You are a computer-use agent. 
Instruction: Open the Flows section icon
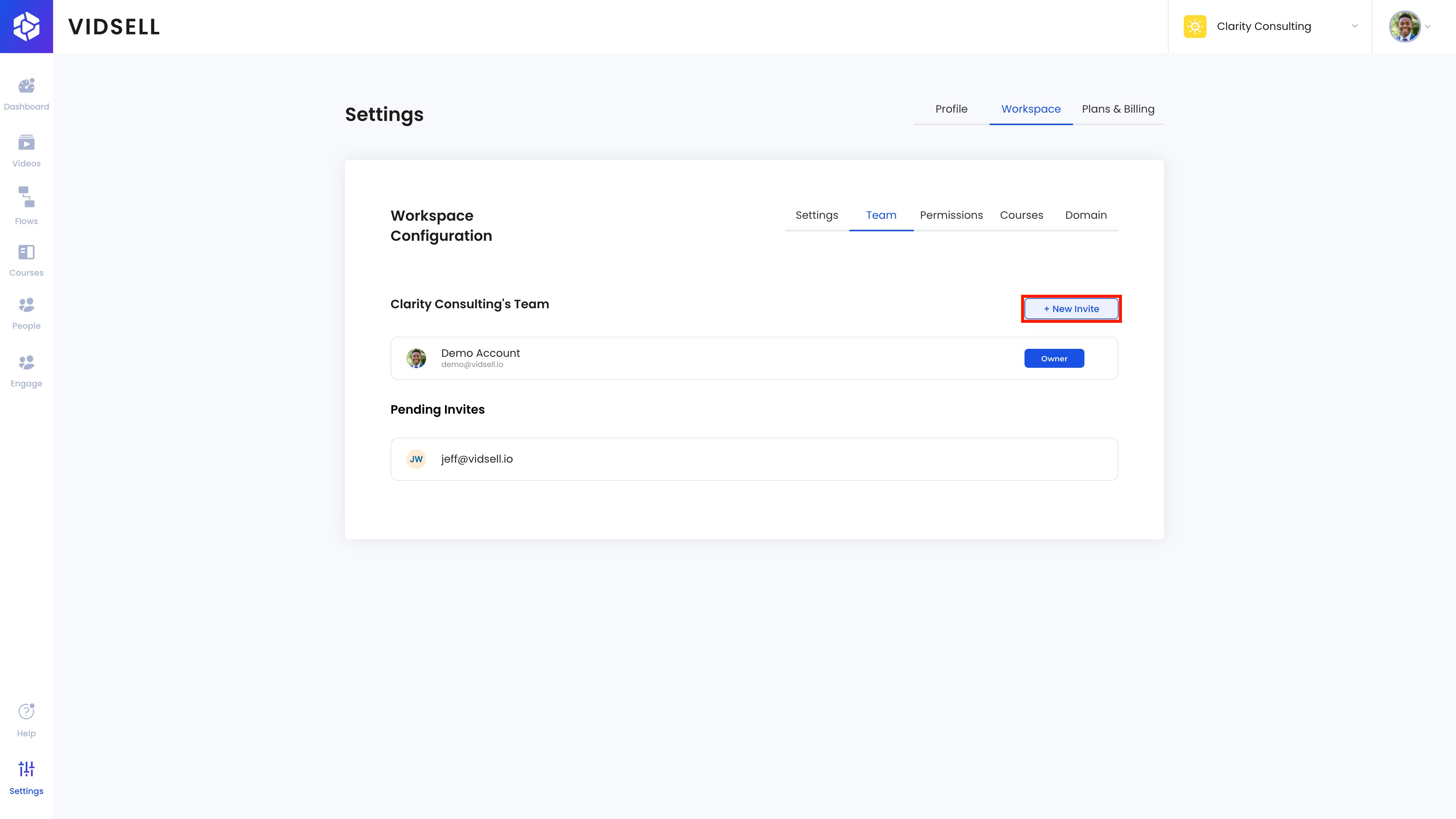26,197
